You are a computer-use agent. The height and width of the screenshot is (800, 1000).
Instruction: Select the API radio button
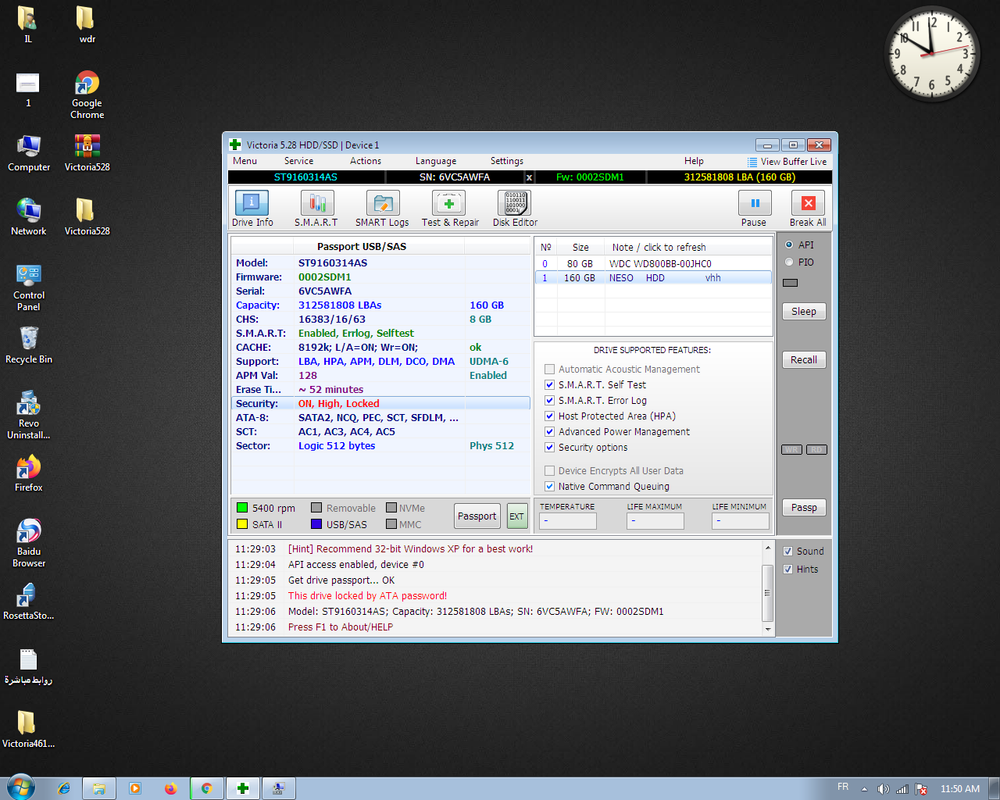click(x=789, y=244)
